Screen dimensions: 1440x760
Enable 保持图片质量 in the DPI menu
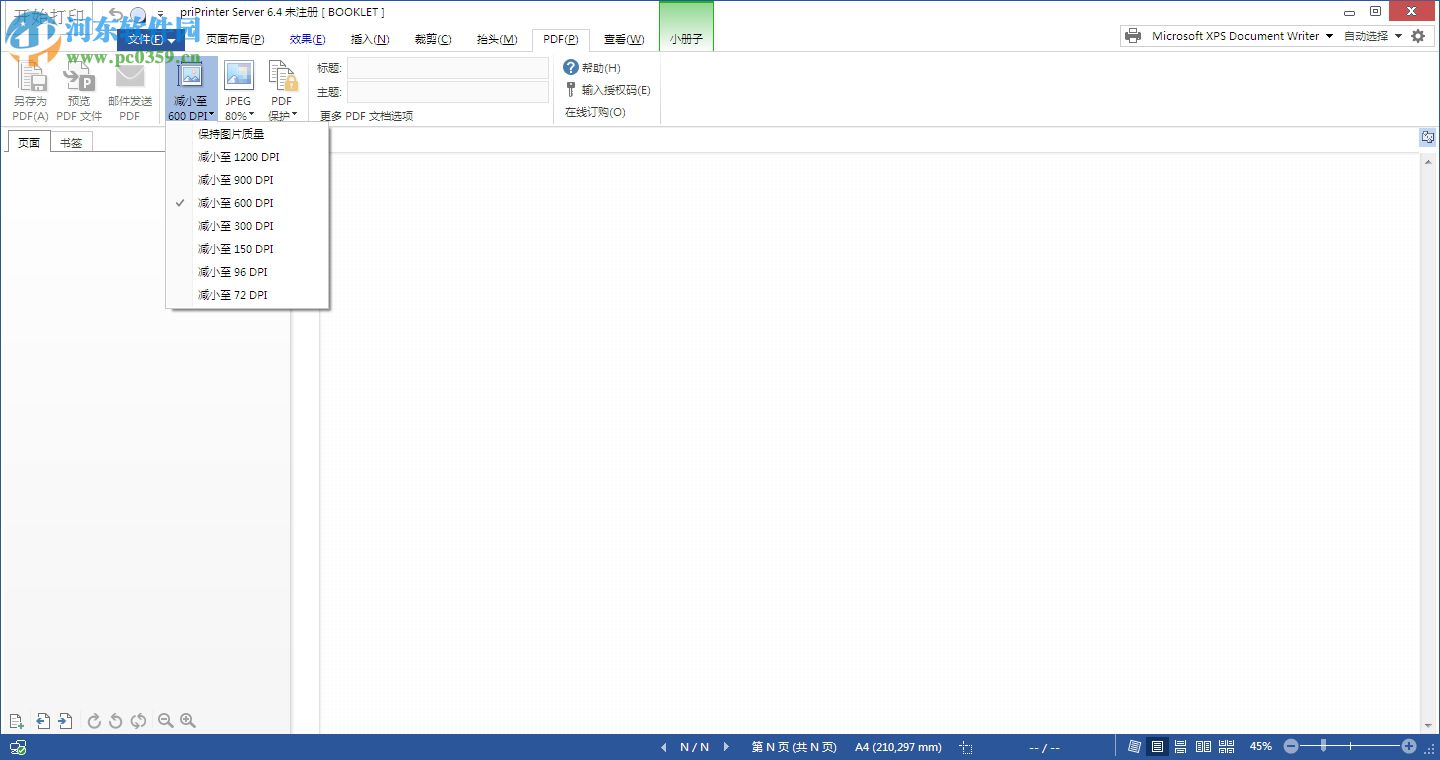232,133
